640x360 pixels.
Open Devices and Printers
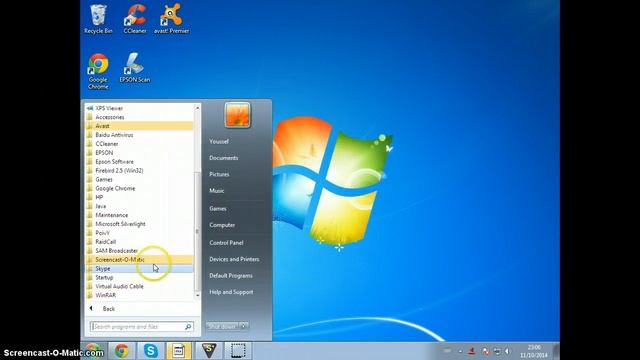coord(234,259)
